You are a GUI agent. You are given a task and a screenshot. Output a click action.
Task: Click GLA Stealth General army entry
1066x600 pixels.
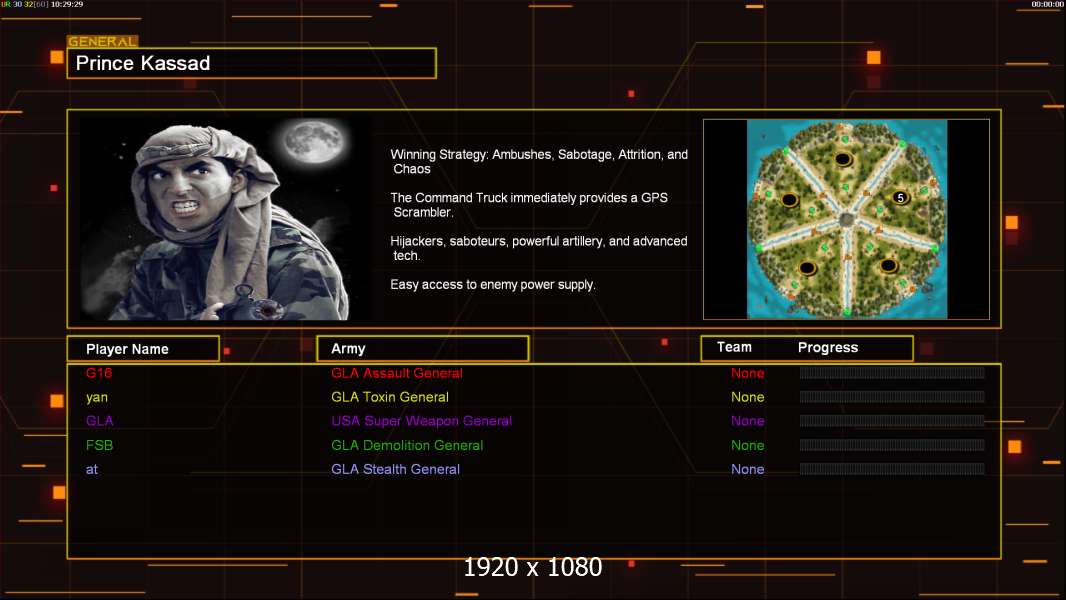pyautogui.click(x=395, y=470)
